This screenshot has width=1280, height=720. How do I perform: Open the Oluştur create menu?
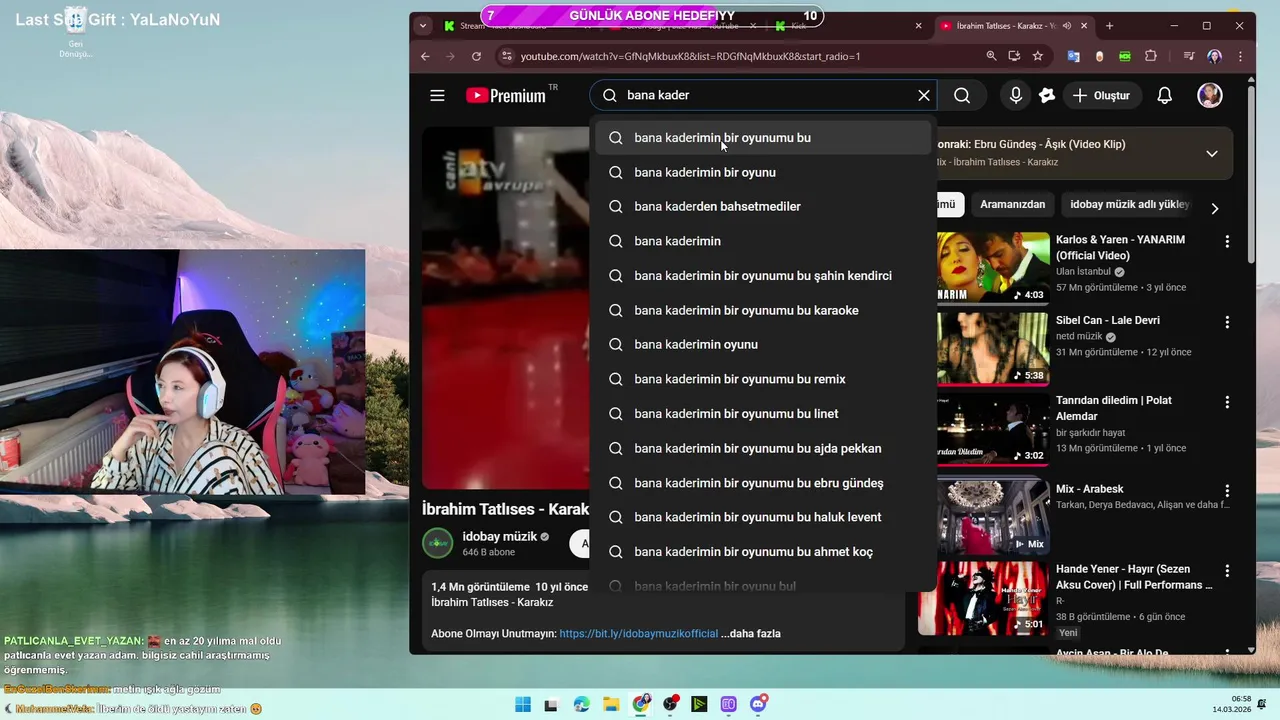[1101, 96]
